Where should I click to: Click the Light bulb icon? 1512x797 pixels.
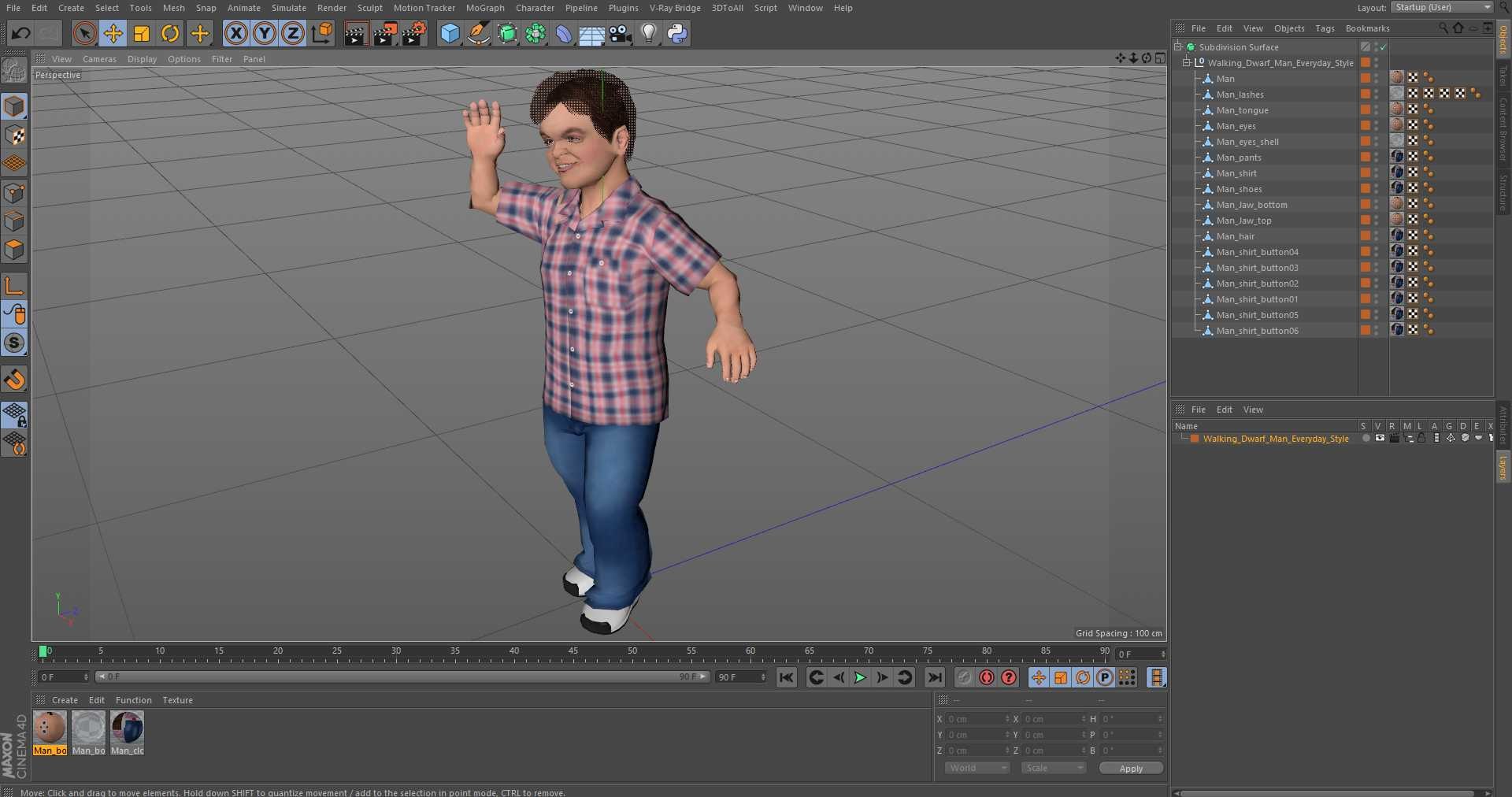pos(649,33)
